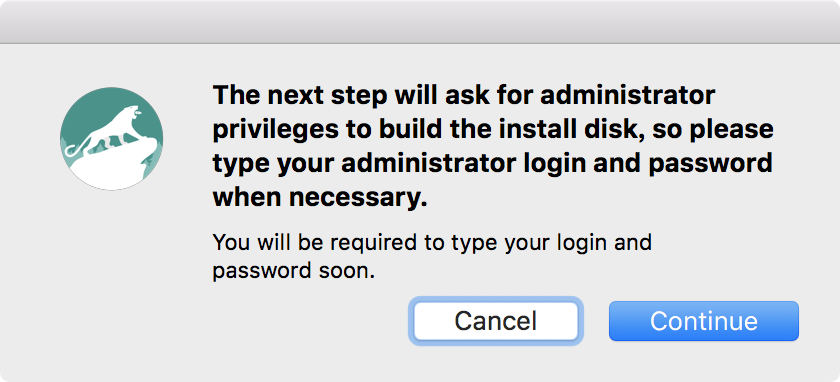Abort the install disk build via Cancel
Image resolution: width=840 pixels, height=382 pixels.
point(496,320)
